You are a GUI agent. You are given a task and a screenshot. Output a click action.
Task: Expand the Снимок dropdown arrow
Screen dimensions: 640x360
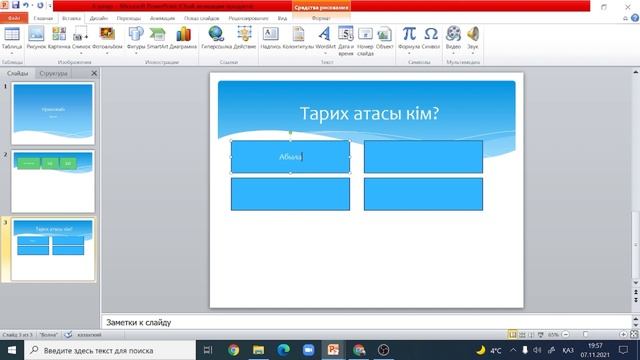pos(81,53)
